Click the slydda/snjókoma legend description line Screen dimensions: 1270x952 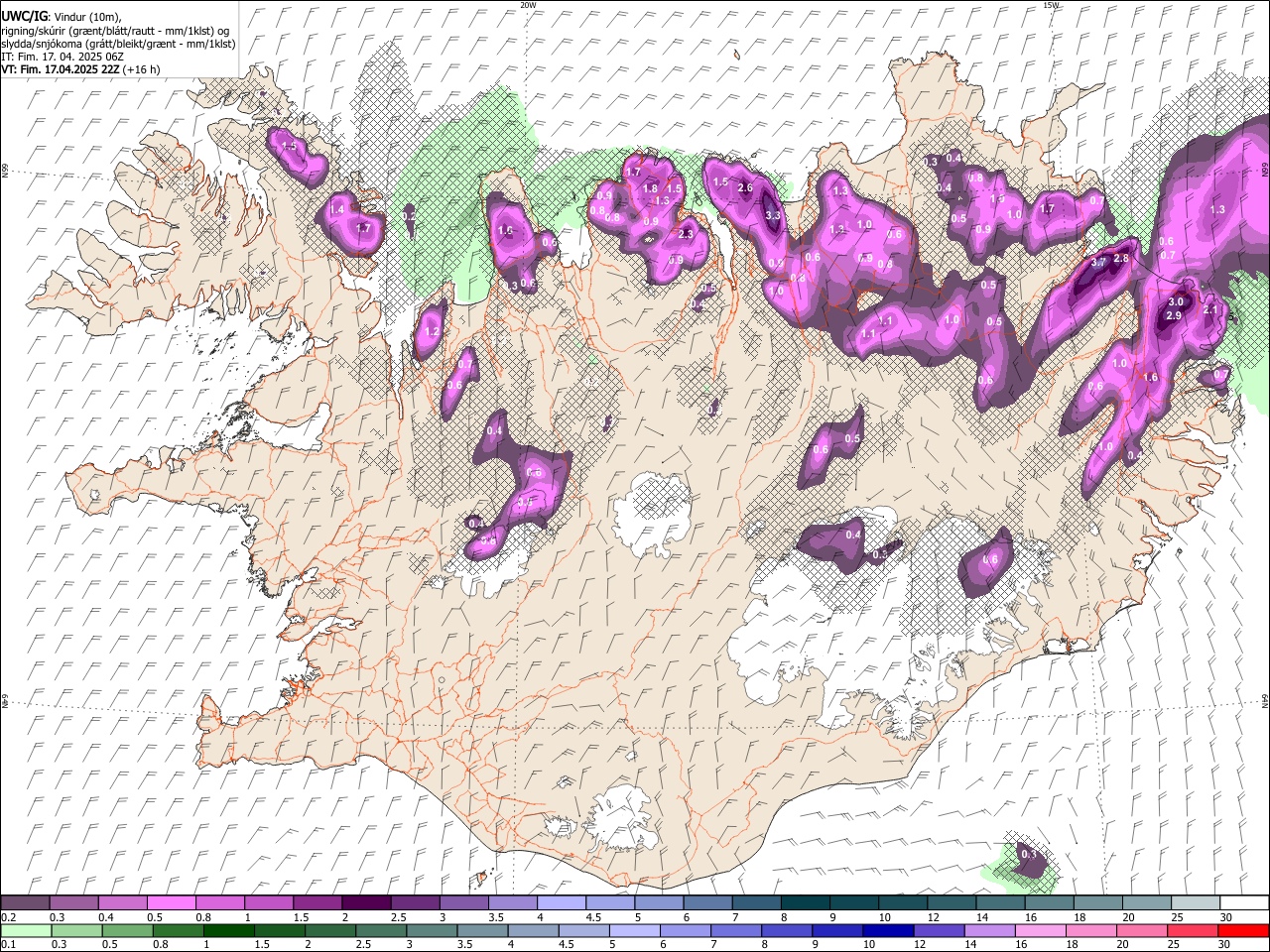[x=118, y=44]
